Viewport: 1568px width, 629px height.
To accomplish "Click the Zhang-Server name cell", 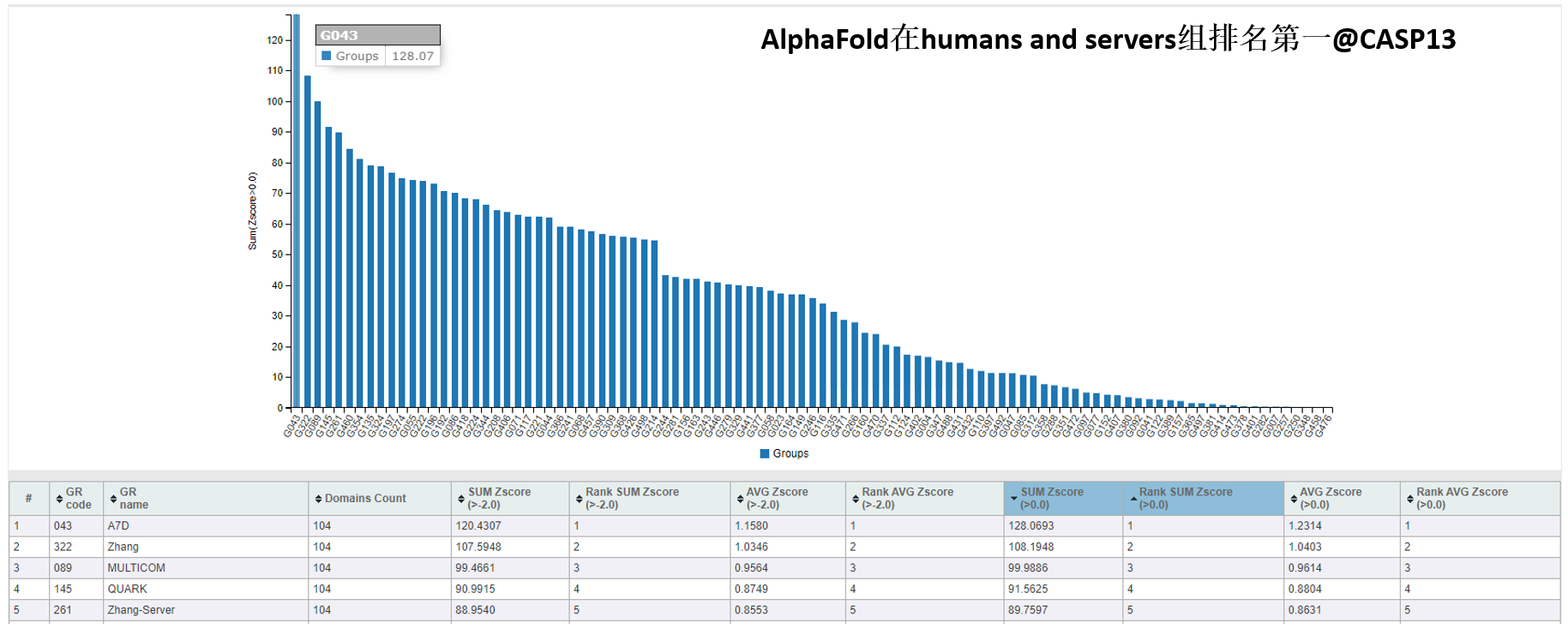I will pos(141,610).
